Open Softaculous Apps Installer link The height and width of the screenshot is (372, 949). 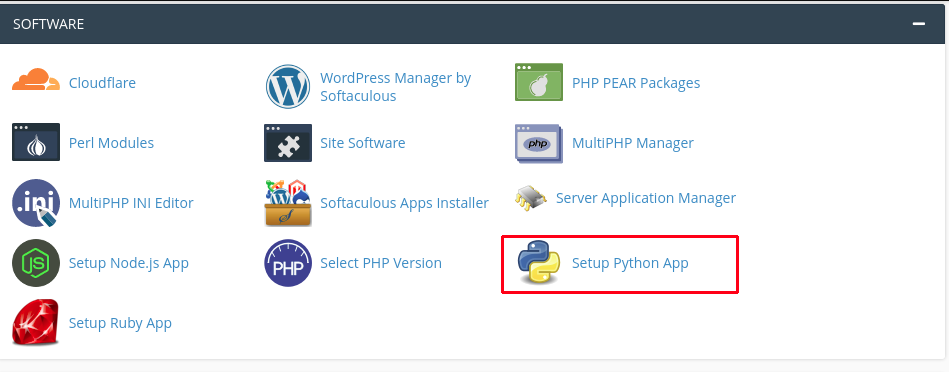pyautogui.click(x=404, y=203)
